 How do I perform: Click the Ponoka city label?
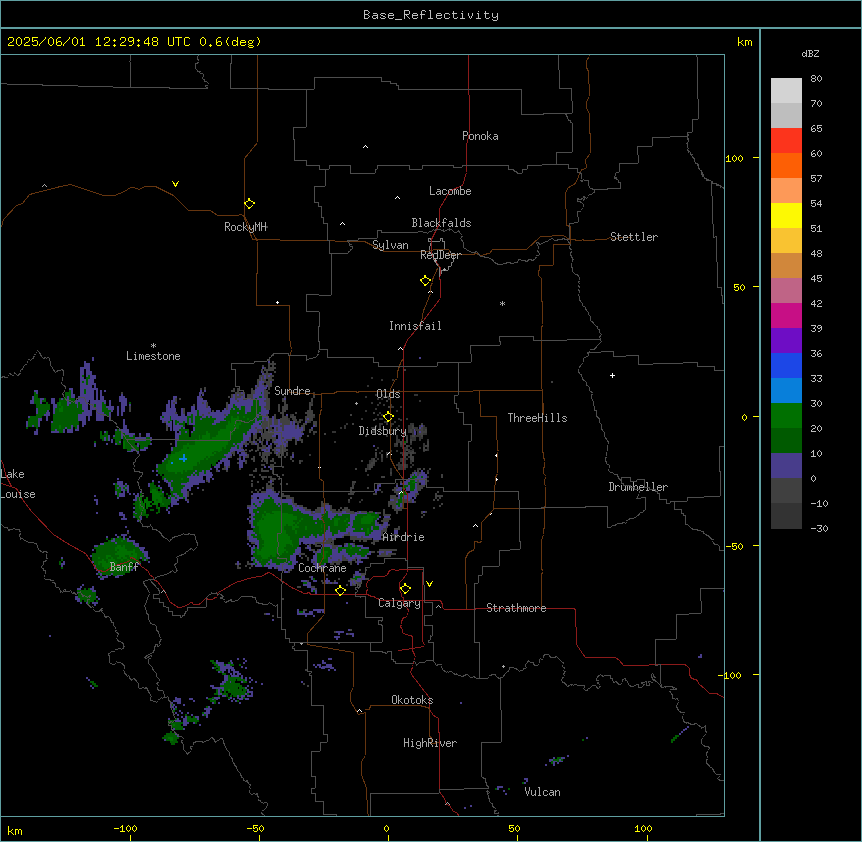(480, 136)
